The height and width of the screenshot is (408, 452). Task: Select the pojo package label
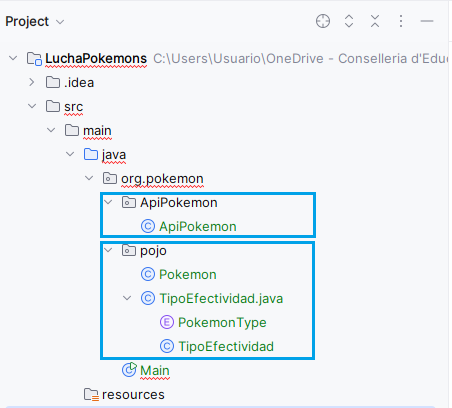[x=153, y=251]
